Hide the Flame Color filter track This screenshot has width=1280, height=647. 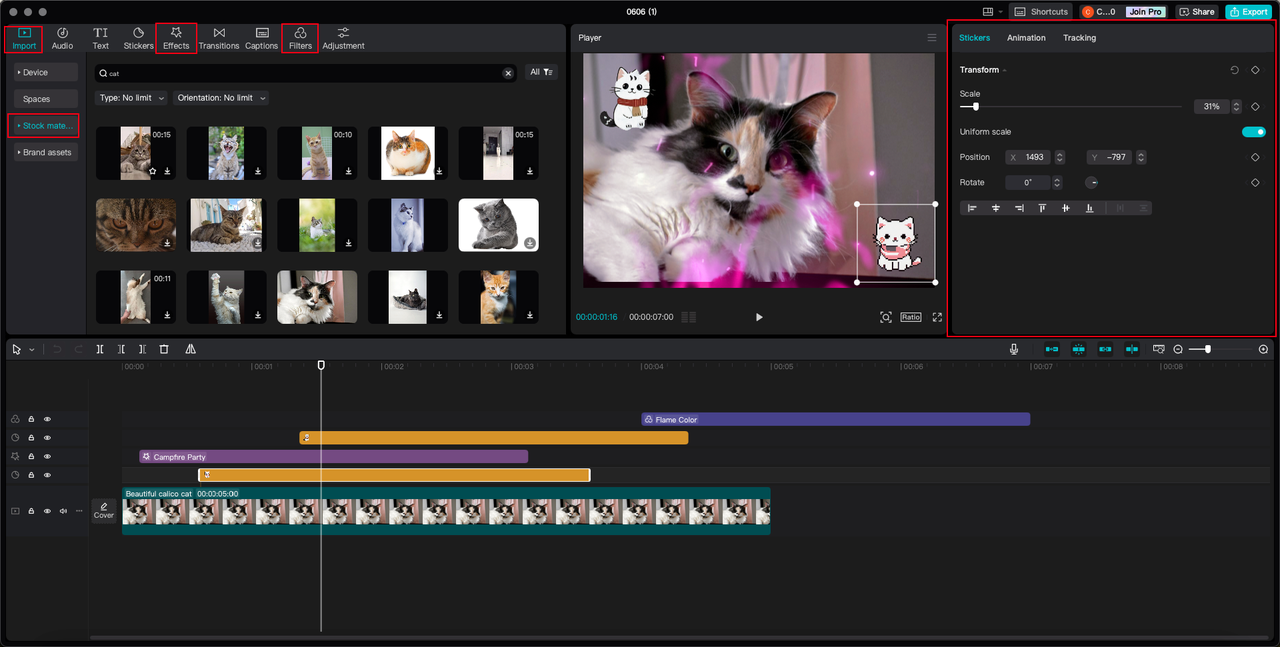(47, 419)
